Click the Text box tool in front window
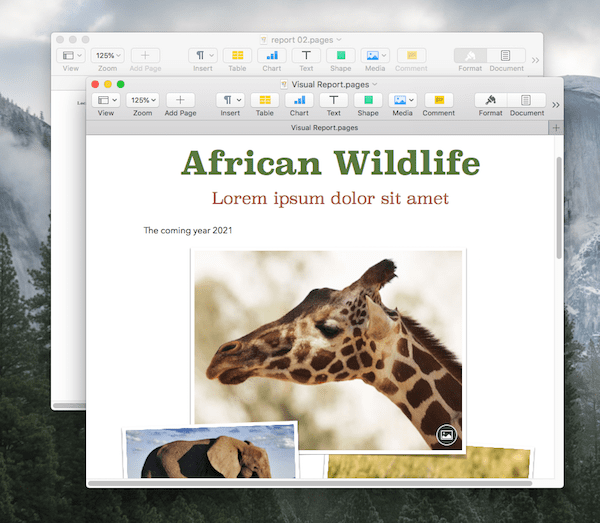This screenshot has height=523, width=600. coord(333,100)
